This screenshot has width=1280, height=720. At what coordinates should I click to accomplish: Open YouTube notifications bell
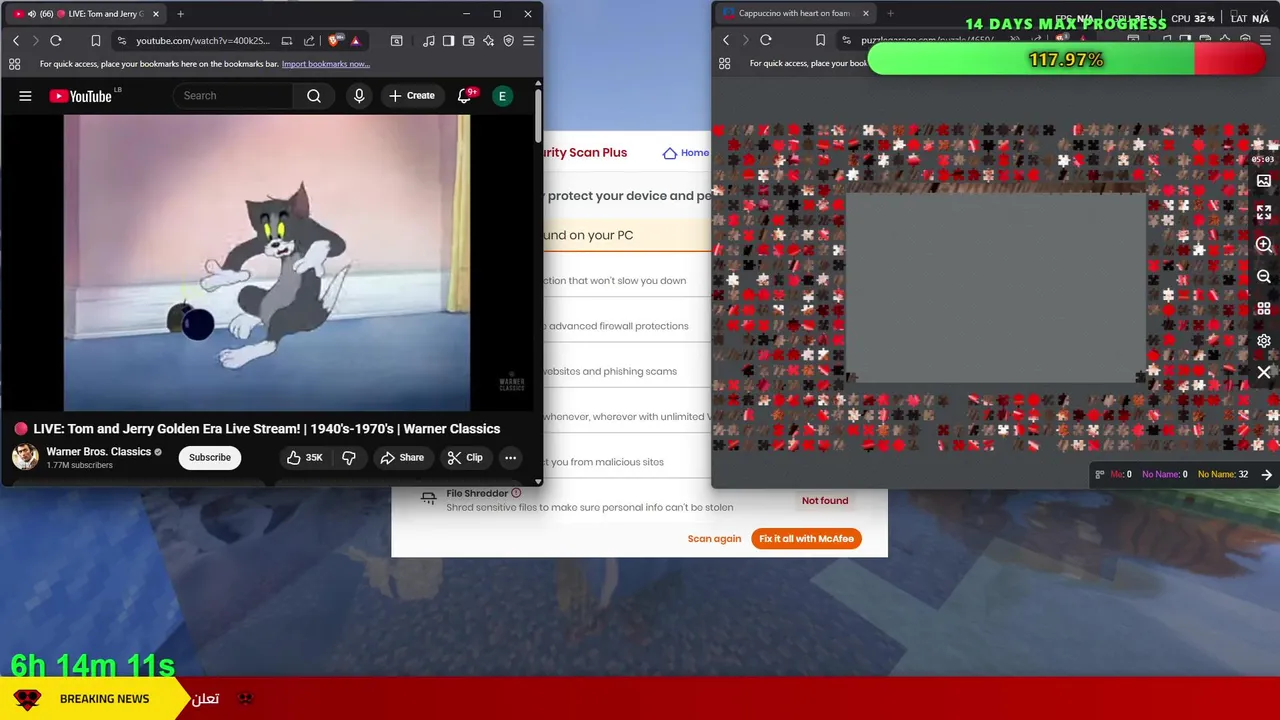[x=464, y=96]
